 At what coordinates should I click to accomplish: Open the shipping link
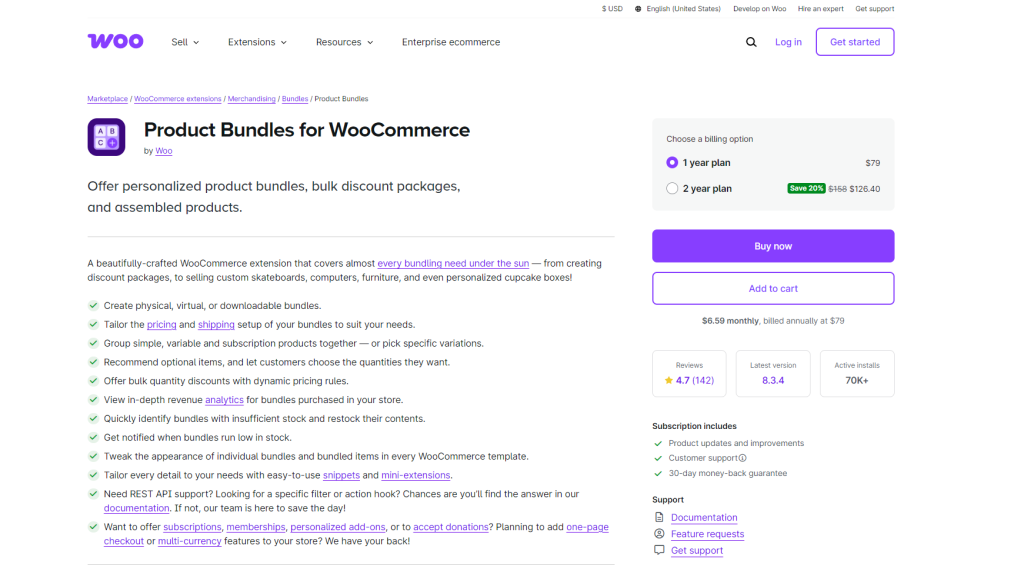216,325
